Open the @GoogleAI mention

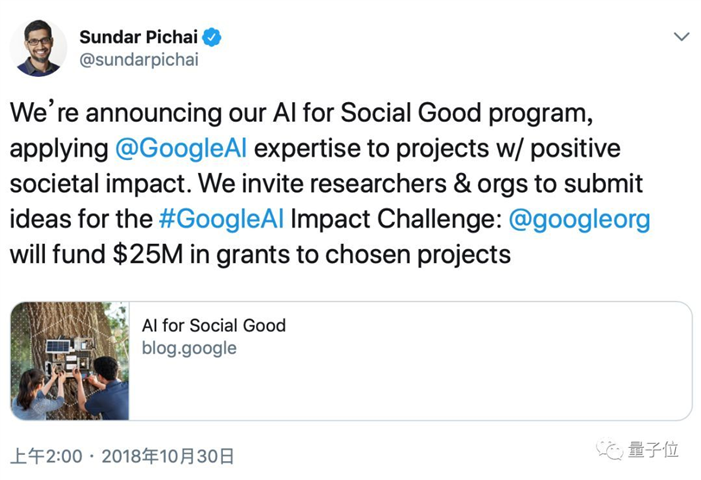point(181,149)
